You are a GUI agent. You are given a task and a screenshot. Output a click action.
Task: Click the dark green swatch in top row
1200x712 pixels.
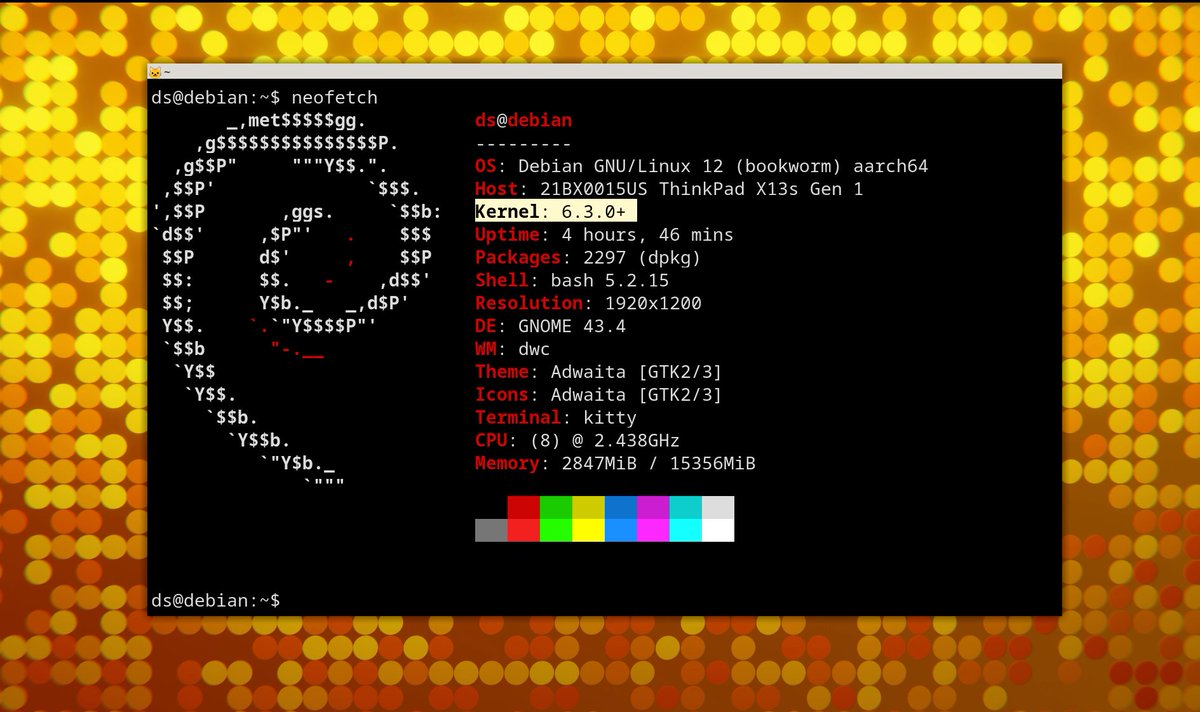(556, 507)
